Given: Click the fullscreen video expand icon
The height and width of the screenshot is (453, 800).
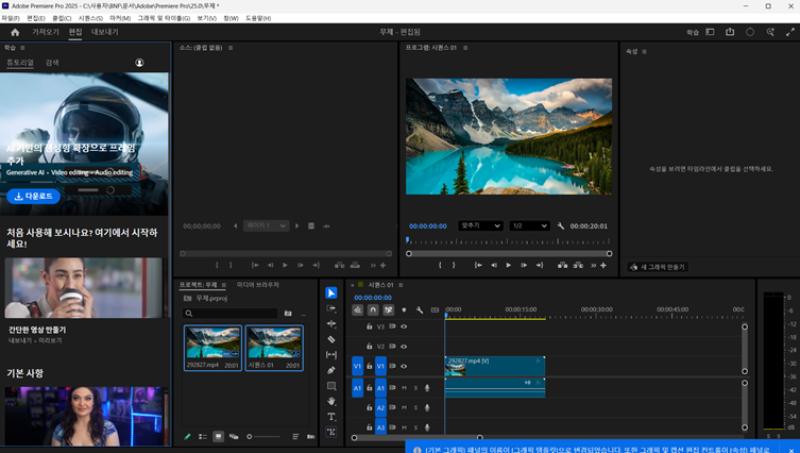Looking at the screenshot, I should [x=790, y=32].
